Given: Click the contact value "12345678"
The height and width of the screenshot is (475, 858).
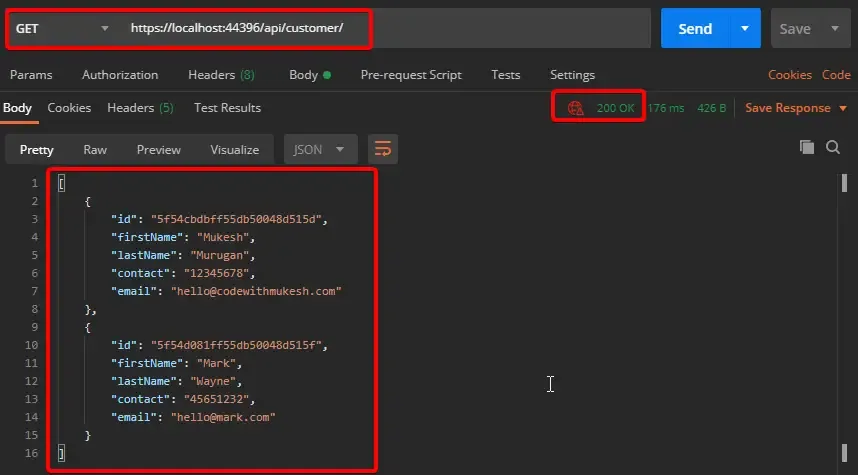Looking at the screenshot, I should click(216, 273).
